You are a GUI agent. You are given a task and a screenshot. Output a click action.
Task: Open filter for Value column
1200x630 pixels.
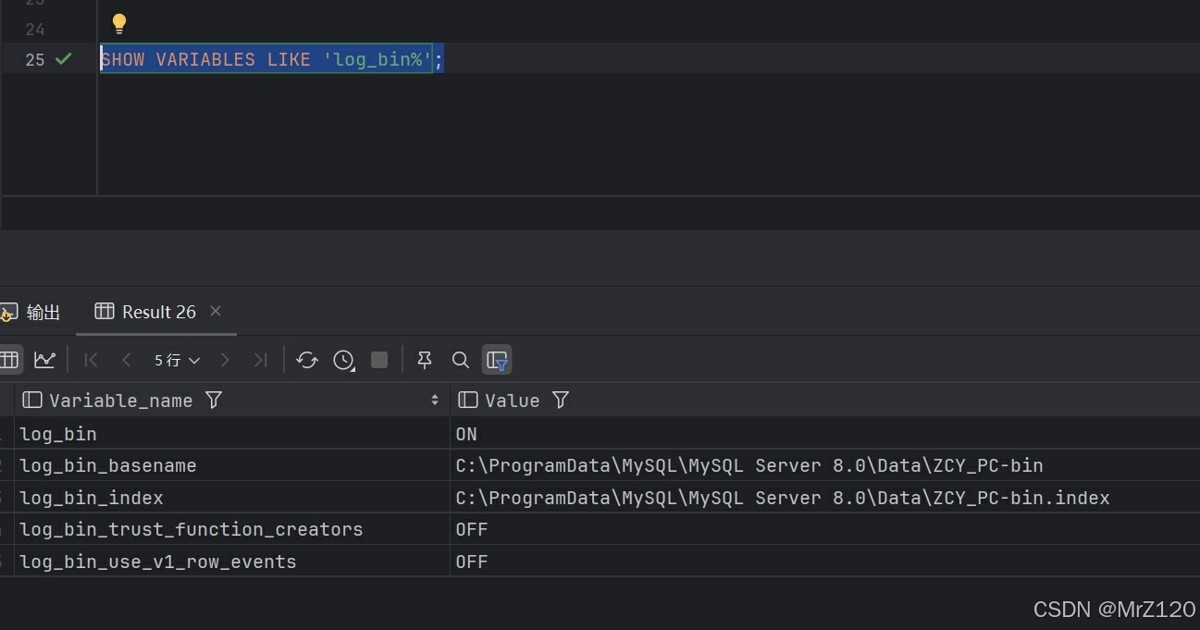[x=560, y=400]
